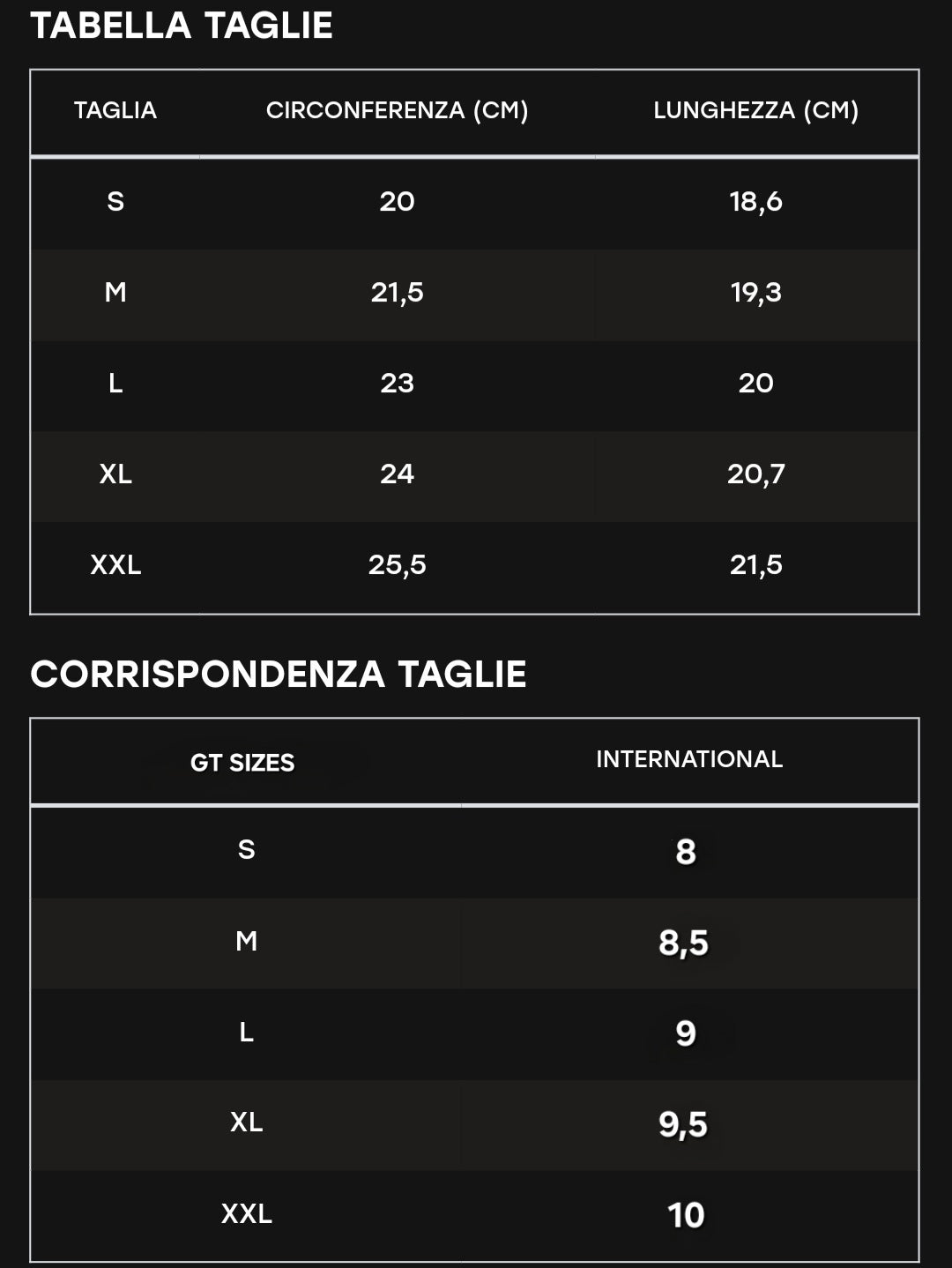Click the 23 circumference value
The width and height of the screenshot is (952, 1268).
pos(397,384)
